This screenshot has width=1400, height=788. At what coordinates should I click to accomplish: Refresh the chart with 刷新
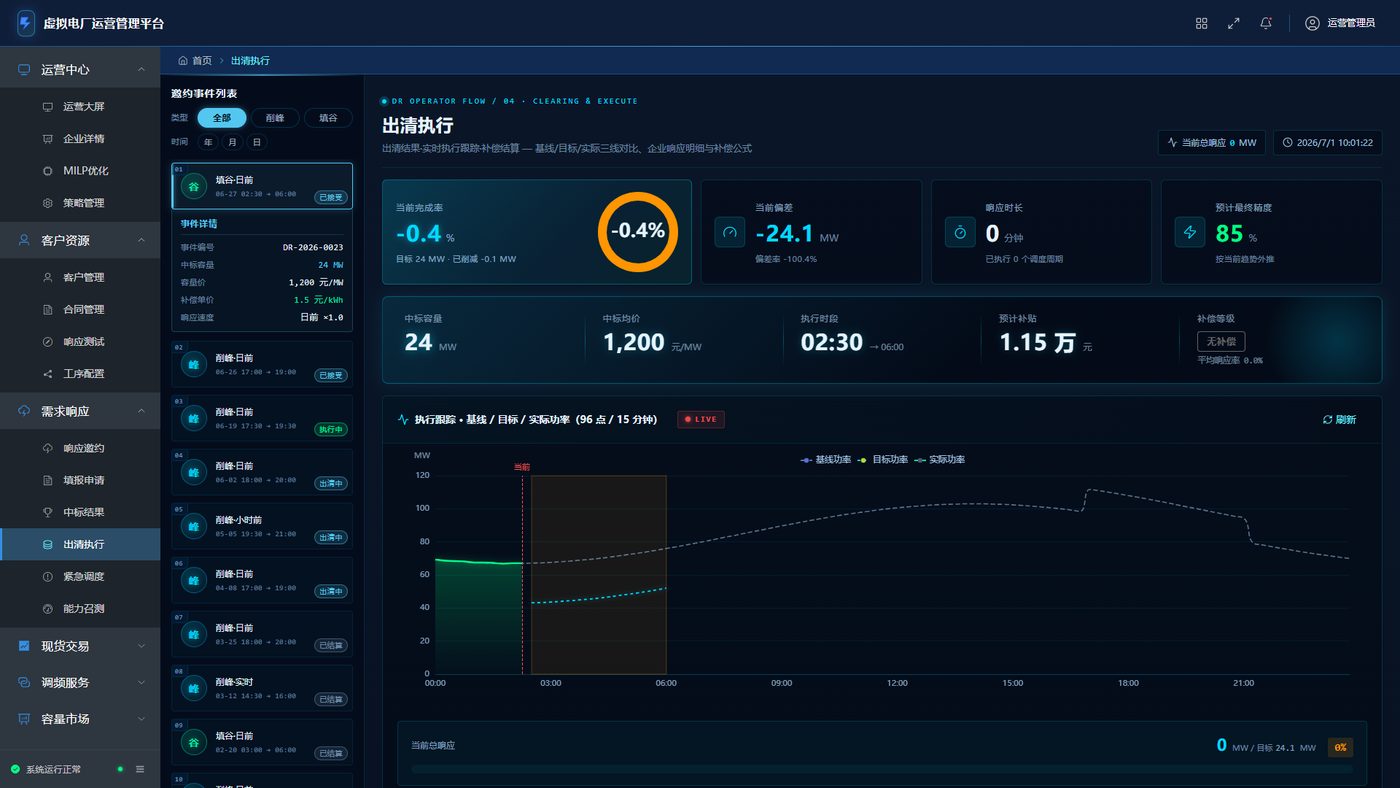tap(1339, 420)
